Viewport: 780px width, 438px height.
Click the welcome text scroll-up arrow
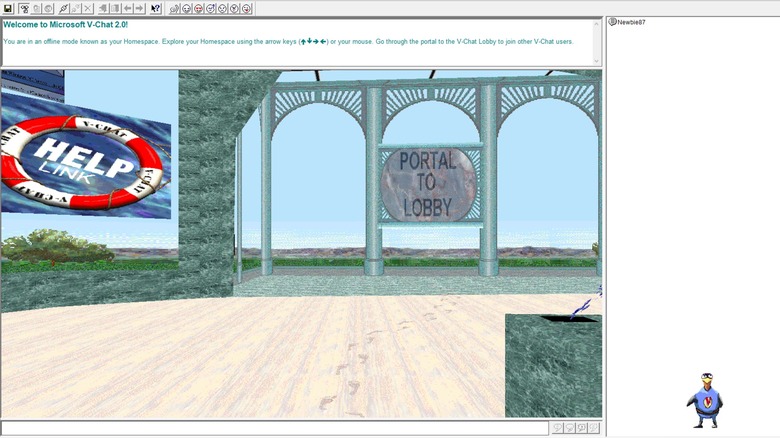point(596,23)
